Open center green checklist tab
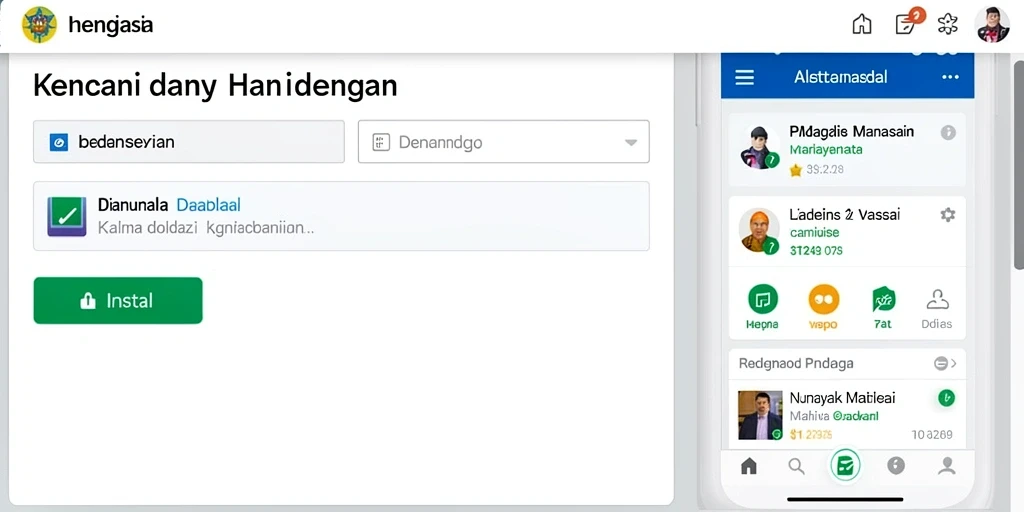Viewport: 1024px width, 512px height. tap(845, 466)
